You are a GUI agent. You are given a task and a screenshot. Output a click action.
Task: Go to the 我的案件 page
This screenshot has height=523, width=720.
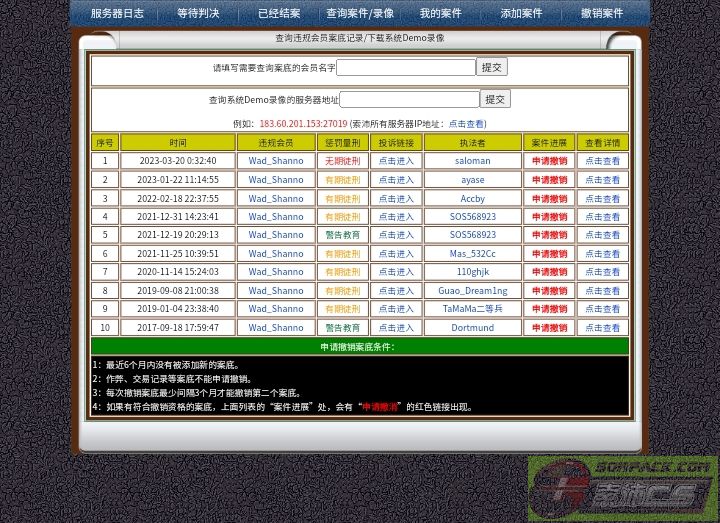(440, 14)
